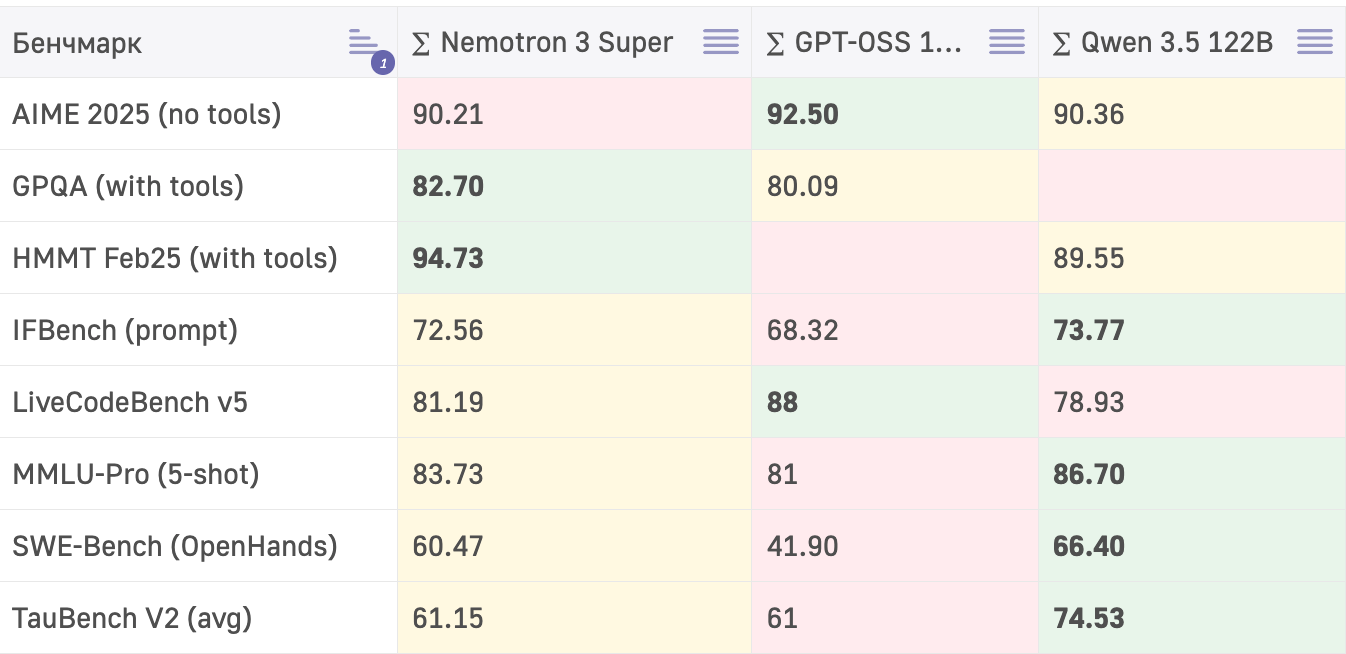Select the AIME 2025 (no tools) row label

click(x=147, y=114)
